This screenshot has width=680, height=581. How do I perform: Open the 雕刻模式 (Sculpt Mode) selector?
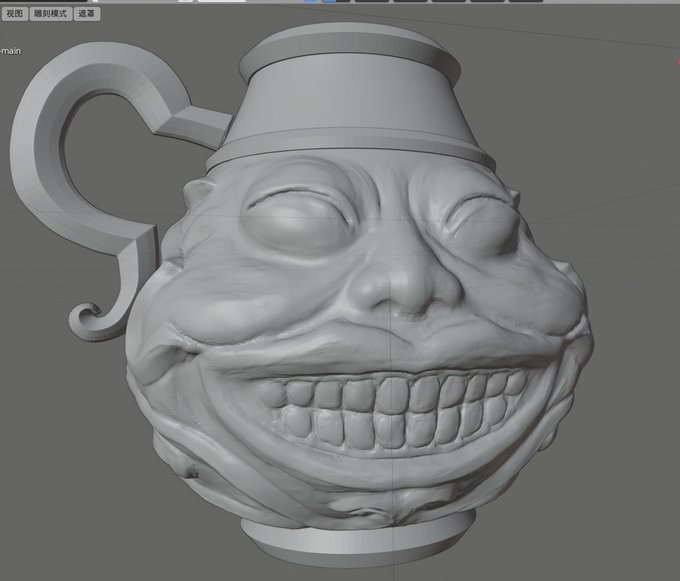(x=51, y=14)
